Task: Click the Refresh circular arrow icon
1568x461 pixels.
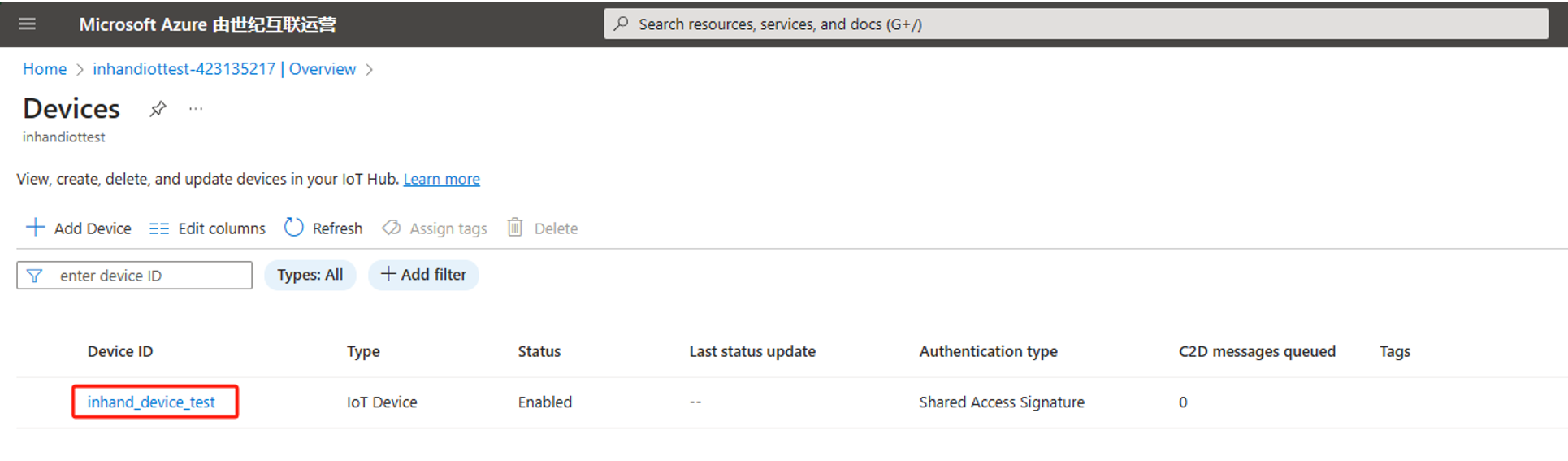Action: pos(293,228)
